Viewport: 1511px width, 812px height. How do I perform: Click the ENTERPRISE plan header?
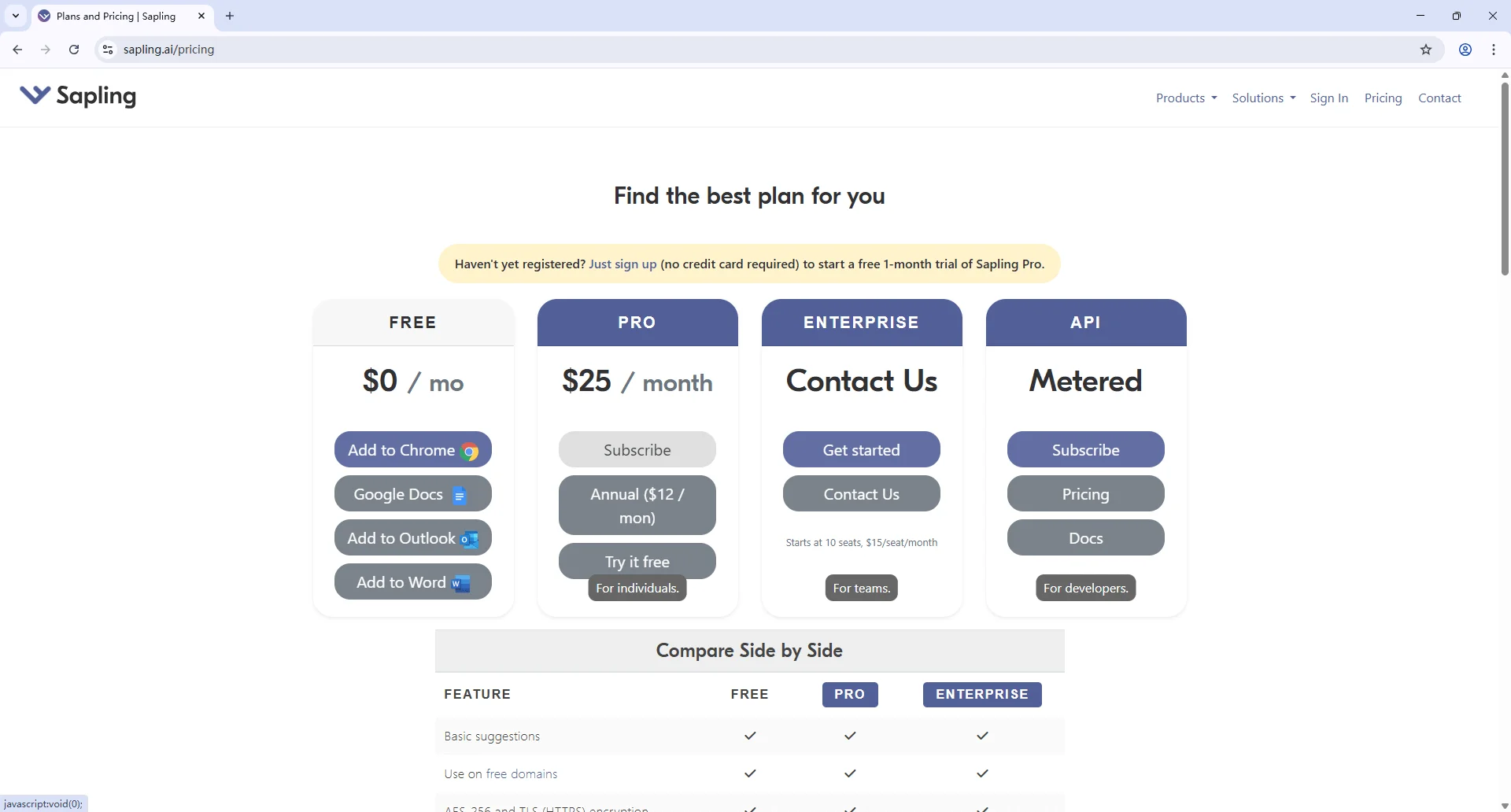click(x=862, y=323)
